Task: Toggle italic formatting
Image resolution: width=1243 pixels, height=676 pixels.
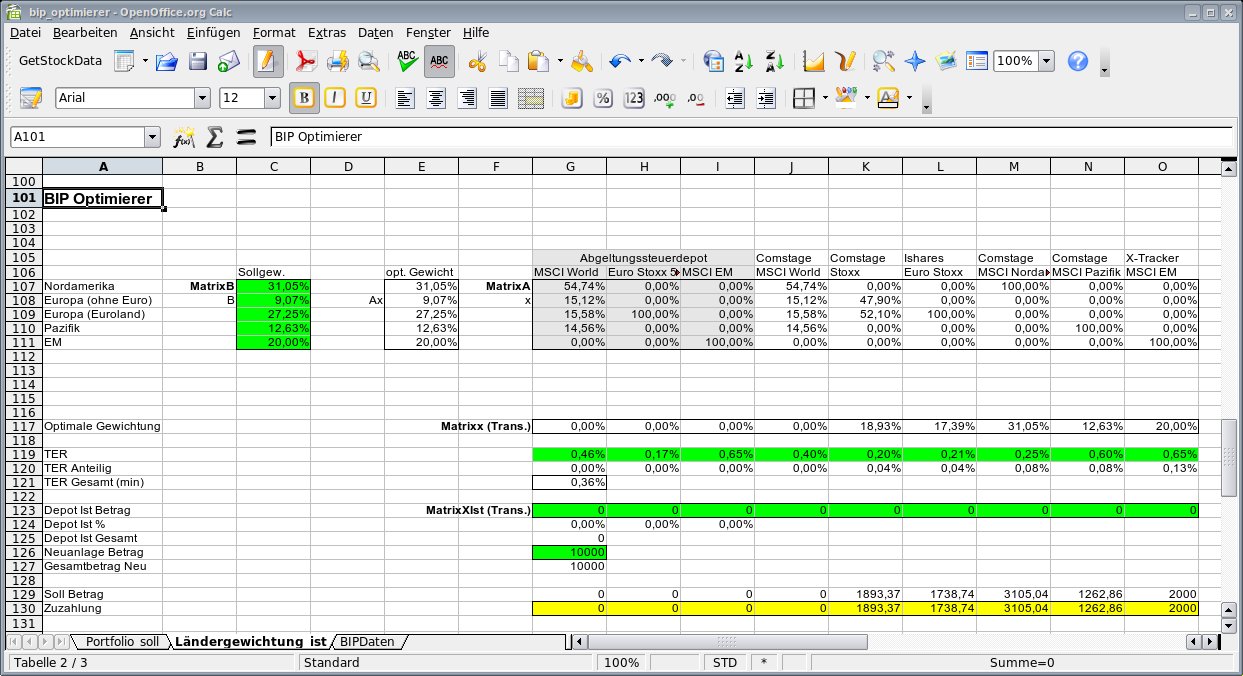Action: 335,98
